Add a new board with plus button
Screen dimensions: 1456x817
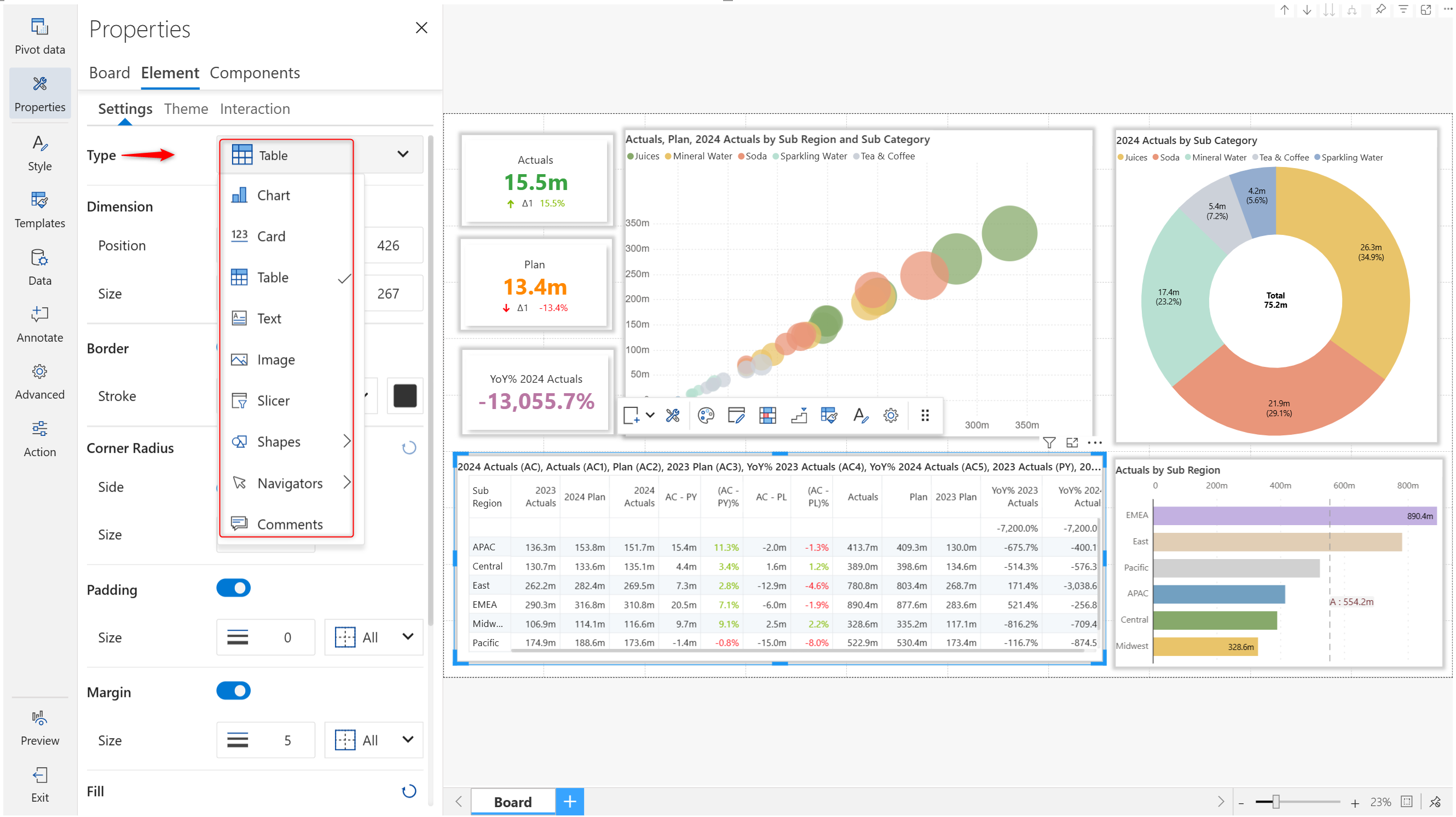(x=570, y=801)
